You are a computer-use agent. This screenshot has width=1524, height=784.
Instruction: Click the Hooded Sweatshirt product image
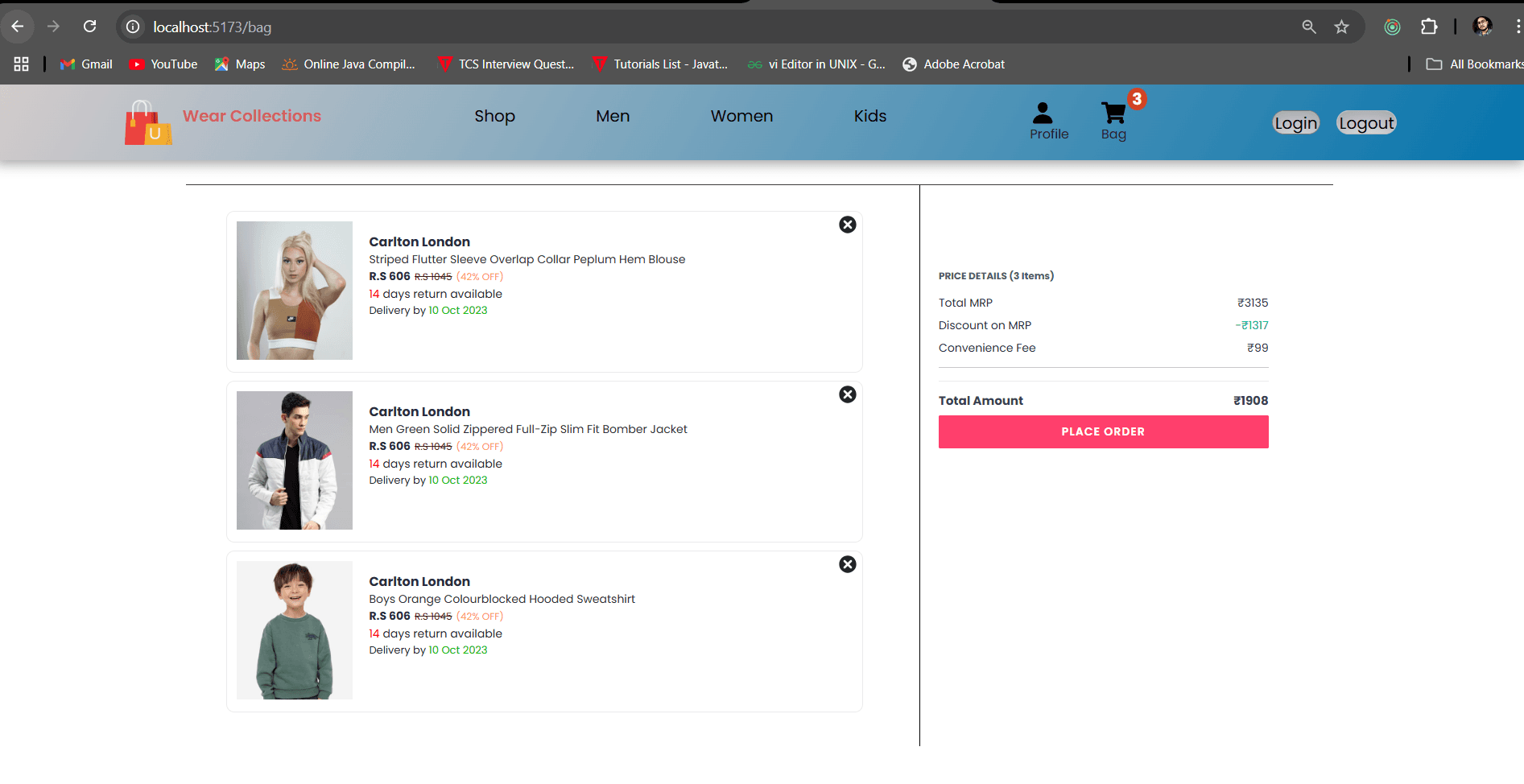click(x=295, y=630)
